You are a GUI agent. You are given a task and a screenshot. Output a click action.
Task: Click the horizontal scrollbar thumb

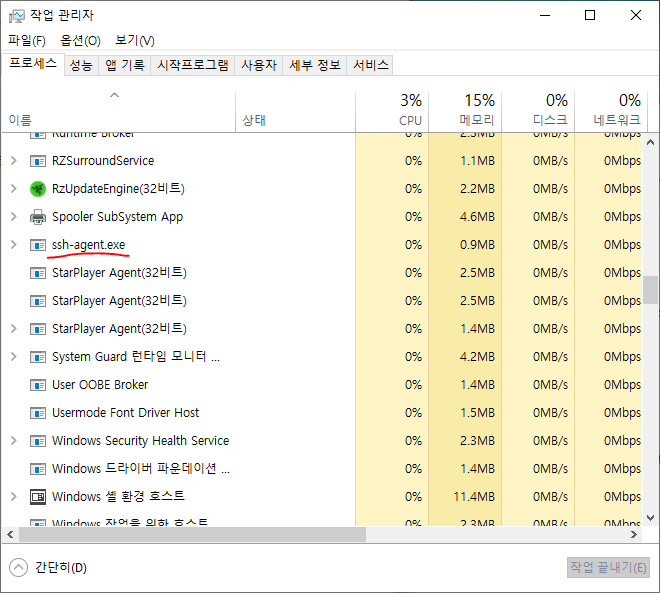tap(193, 534)
